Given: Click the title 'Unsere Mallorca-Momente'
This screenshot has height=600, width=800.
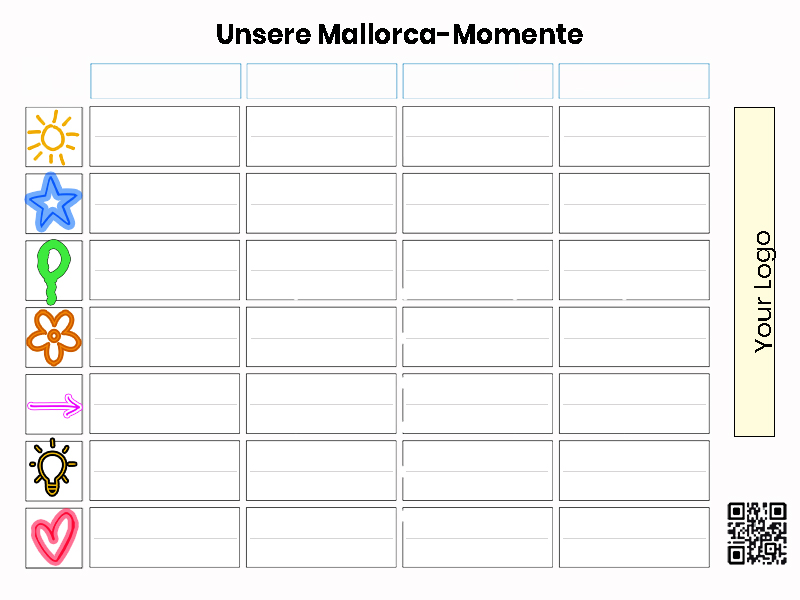Looking at the screenshot, I should (399, 35).
